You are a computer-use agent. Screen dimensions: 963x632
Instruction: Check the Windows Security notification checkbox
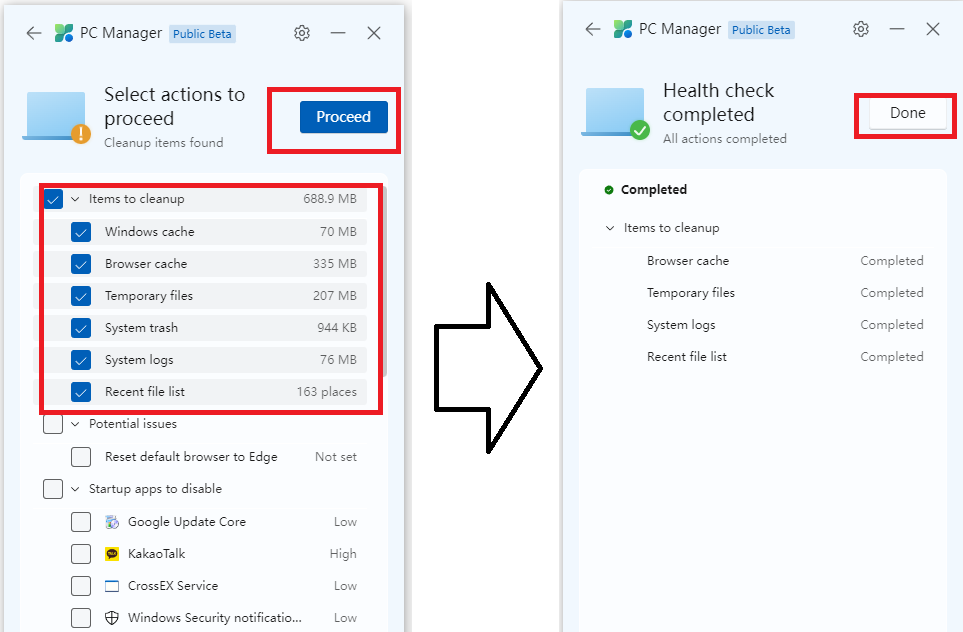point(81,618)
